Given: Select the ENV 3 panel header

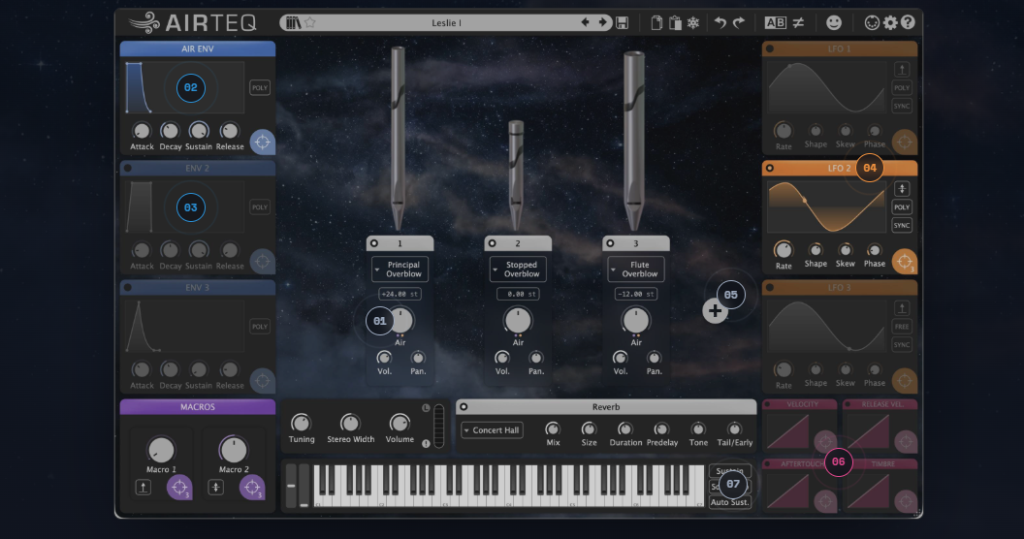Looking at the screenshot, I should (x=197, y=287).
